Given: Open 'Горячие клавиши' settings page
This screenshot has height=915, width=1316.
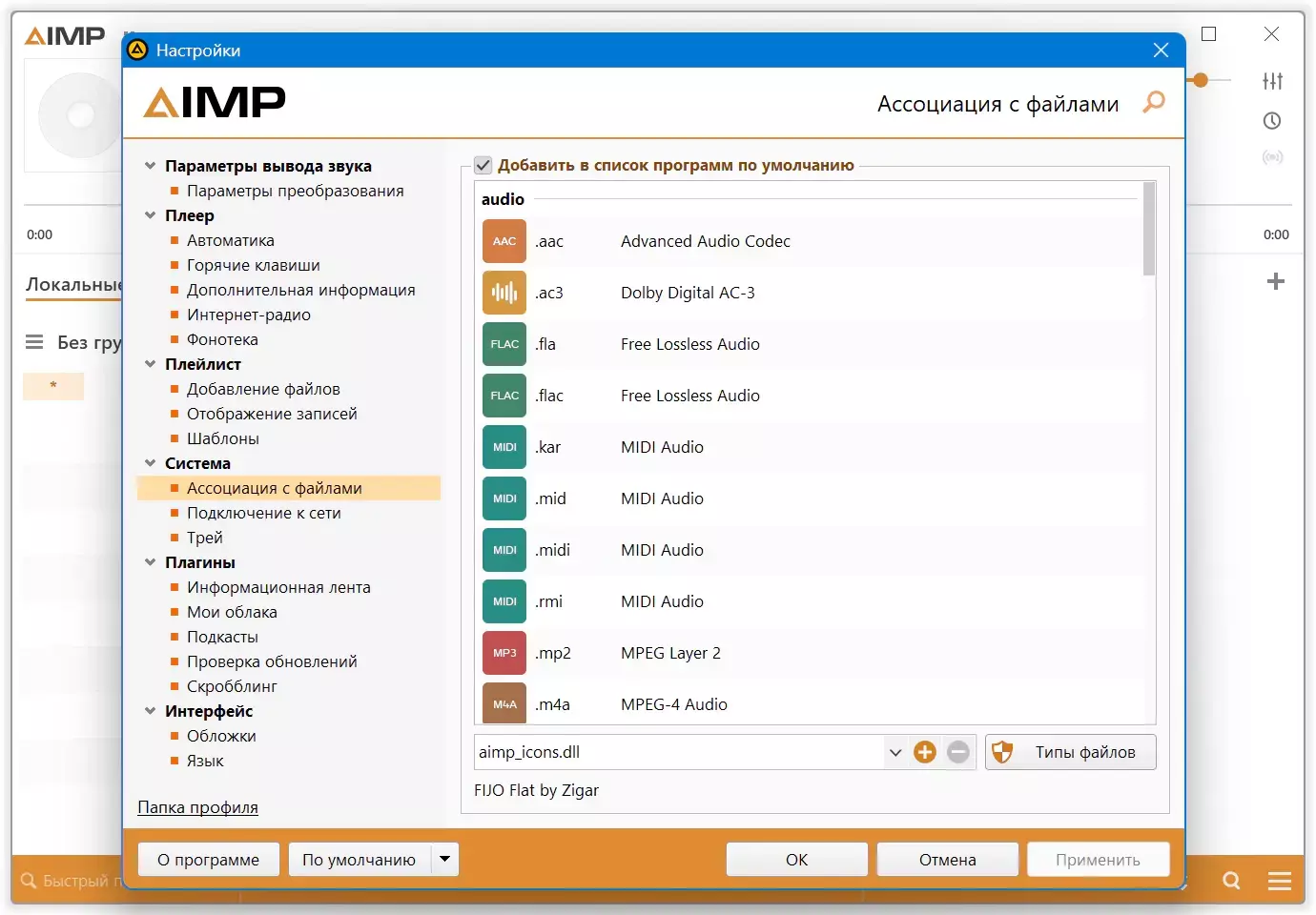Looking at the screenshot, I should pyautogui.click(x=254, y=265).
